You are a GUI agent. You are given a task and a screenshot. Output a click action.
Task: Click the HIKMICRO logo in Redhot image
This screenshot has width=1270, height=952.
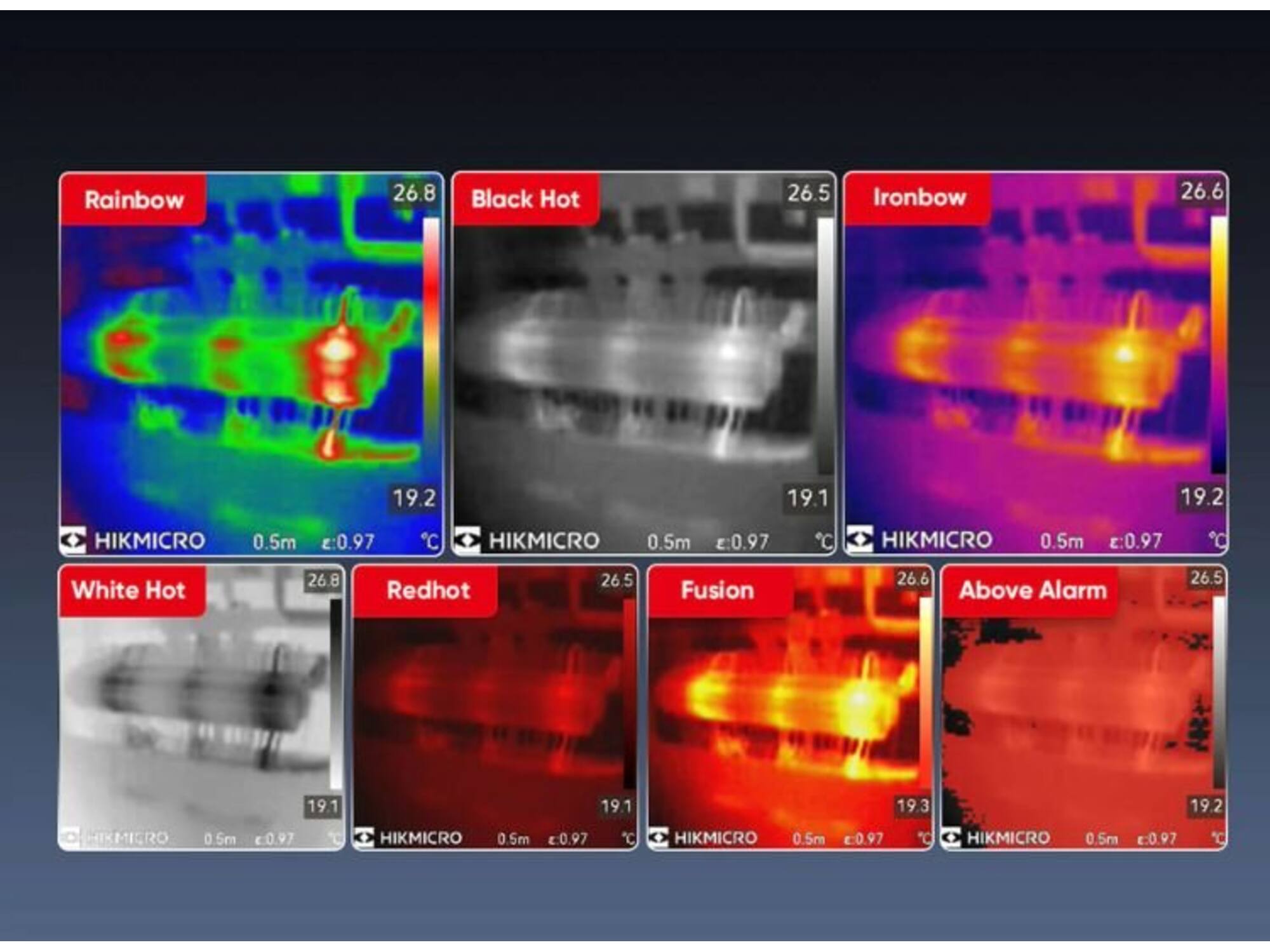[x=408, y=838]
